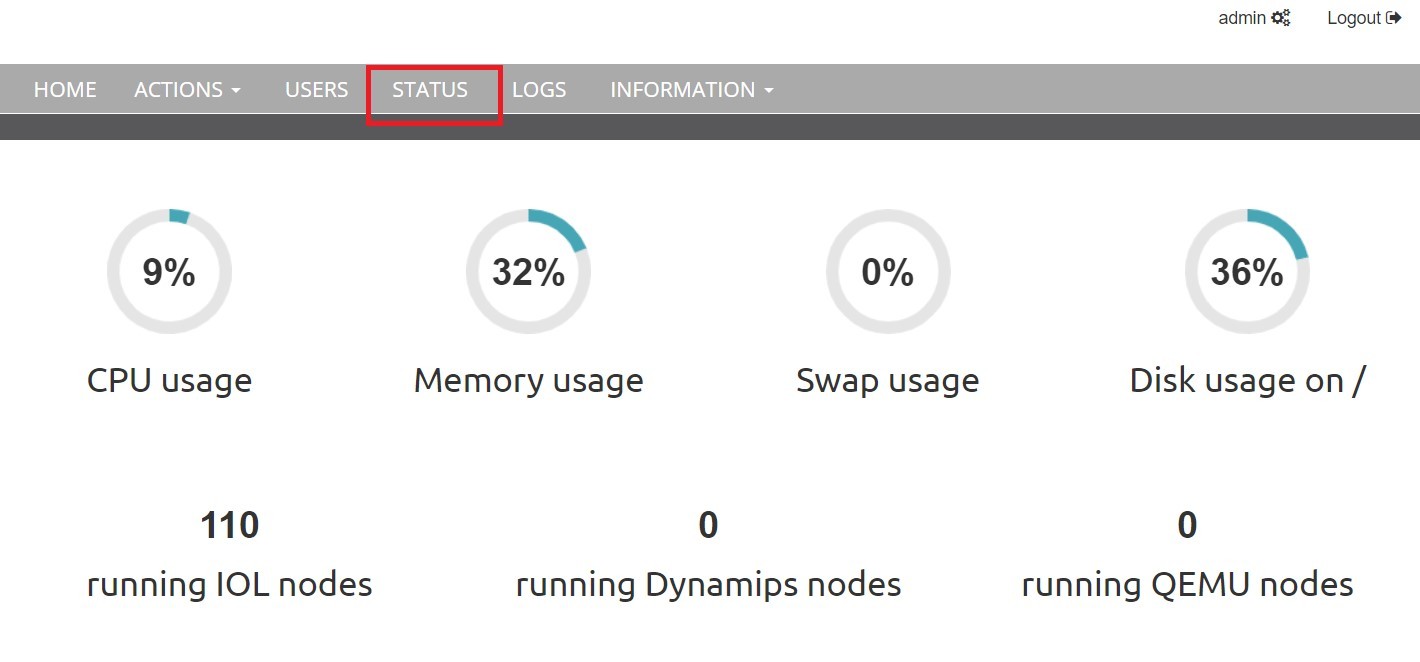The width and height of the screenshot is (1420, 662).
Task: Click the admin username link
Action: pyautogui.click(x=1242, y=18)
